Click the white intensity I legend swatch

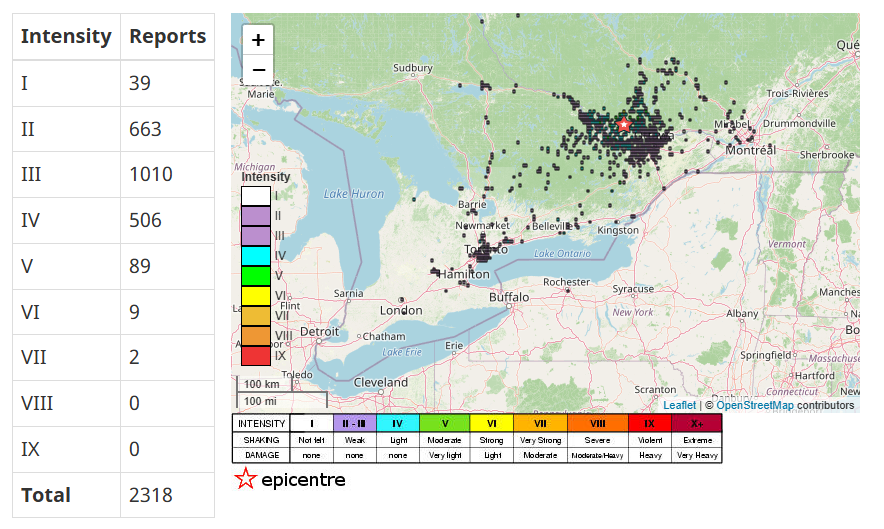[x=256, y=196]
